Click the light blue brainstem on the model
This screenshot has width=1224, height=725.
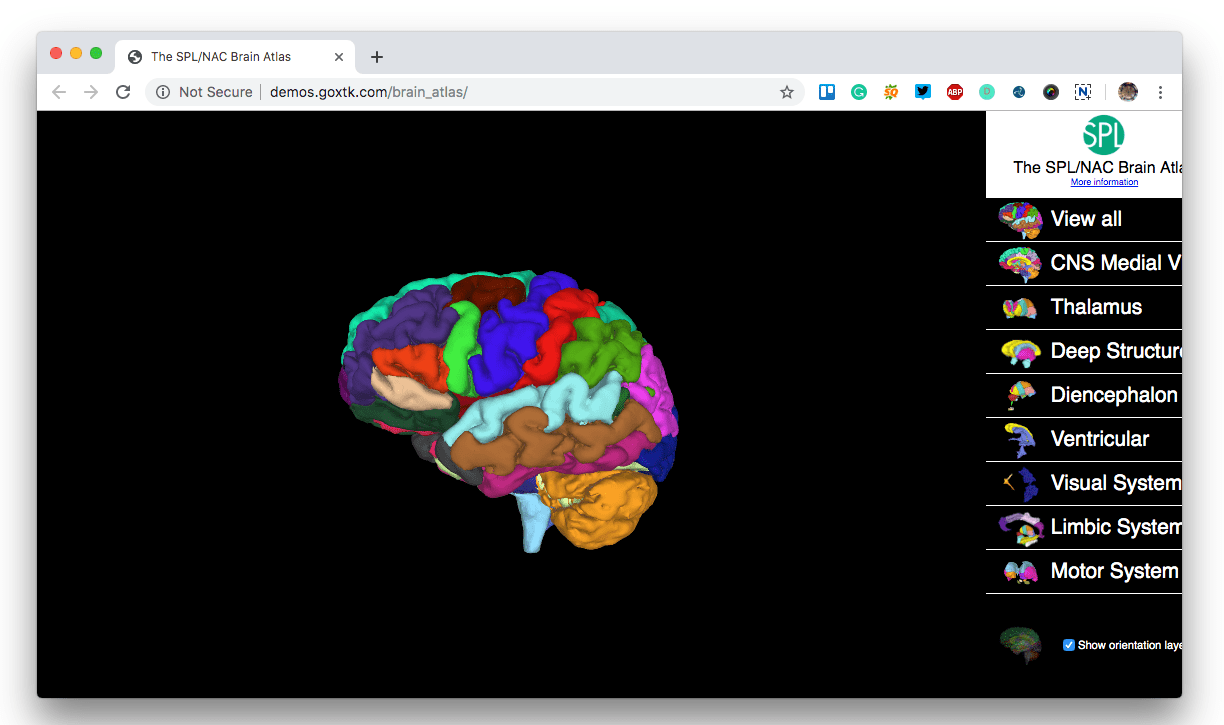click(x=534, y=520)
